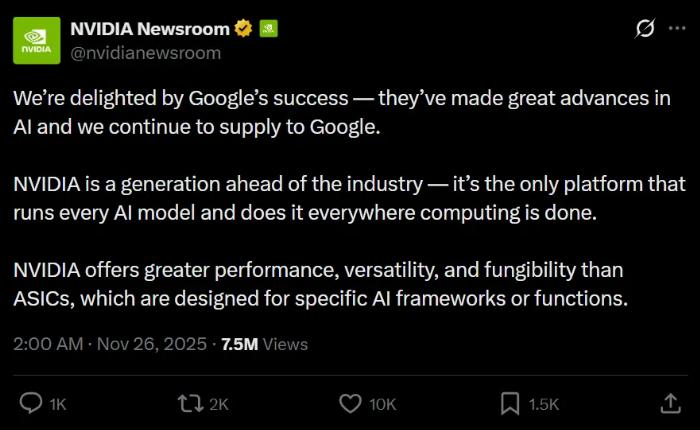The image size is (700, 430).
Task: Open the NVIDIA Newsroom profile name
Action: pos(150,30)
